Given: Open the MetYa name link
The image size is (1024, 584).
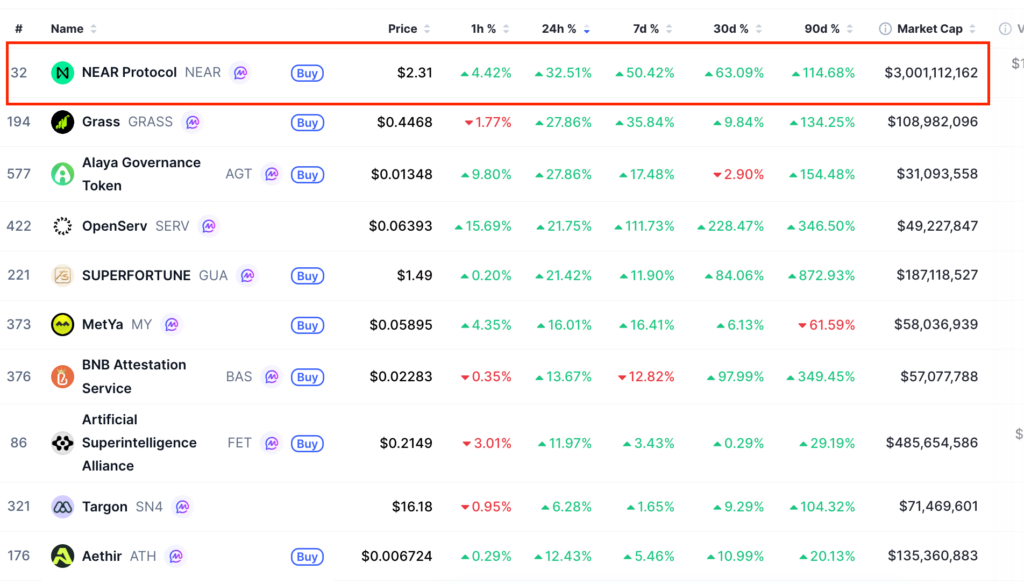Looking at the screenshot, I should pyautogui.click(x=103, y=325).
